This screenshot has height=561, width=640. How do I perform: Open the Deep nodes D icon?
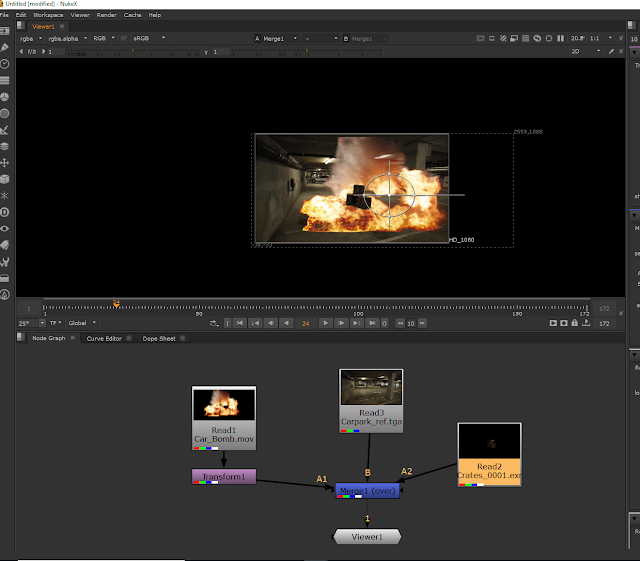tap(5, 212)
